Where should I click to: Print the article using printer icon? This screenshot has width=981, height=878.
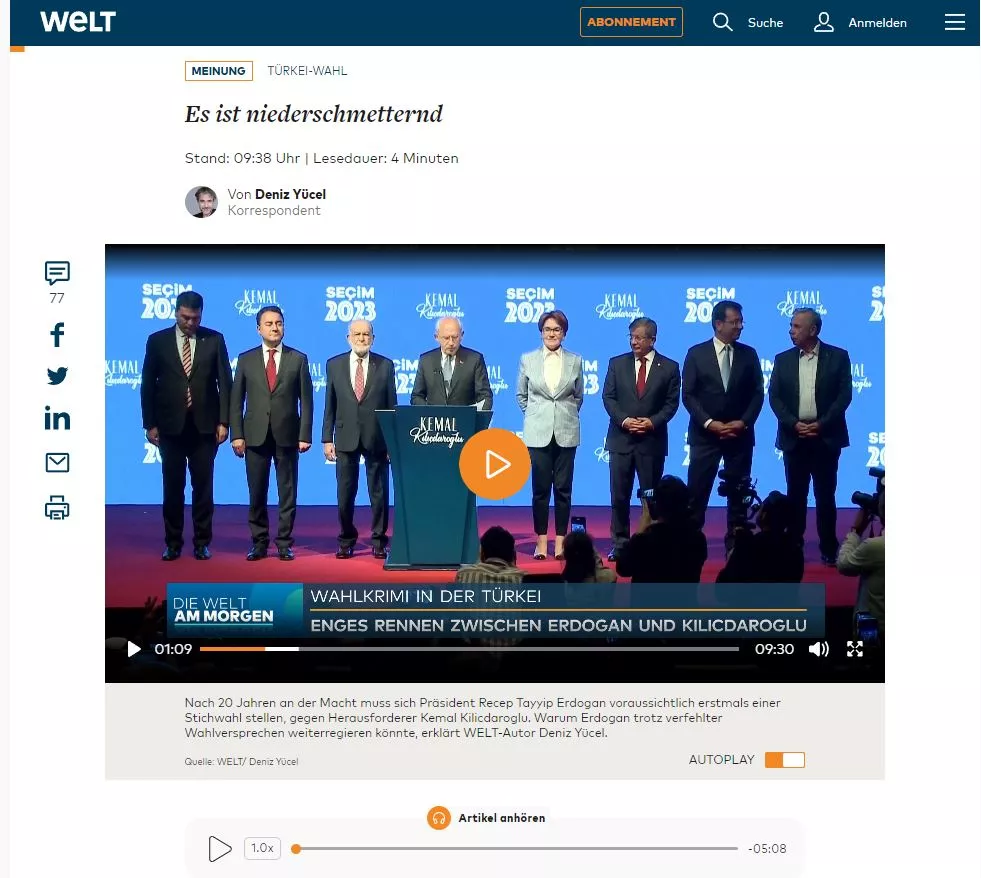click(x=57, y=508)
